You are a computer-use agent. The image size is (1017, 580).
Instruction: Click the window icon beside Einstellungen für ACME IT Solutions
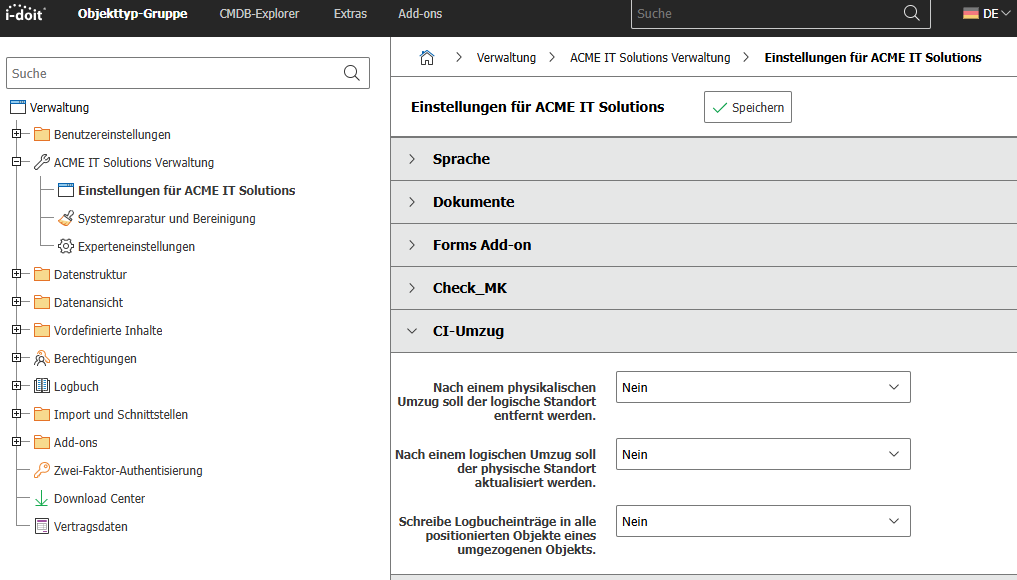coord(66,190)
